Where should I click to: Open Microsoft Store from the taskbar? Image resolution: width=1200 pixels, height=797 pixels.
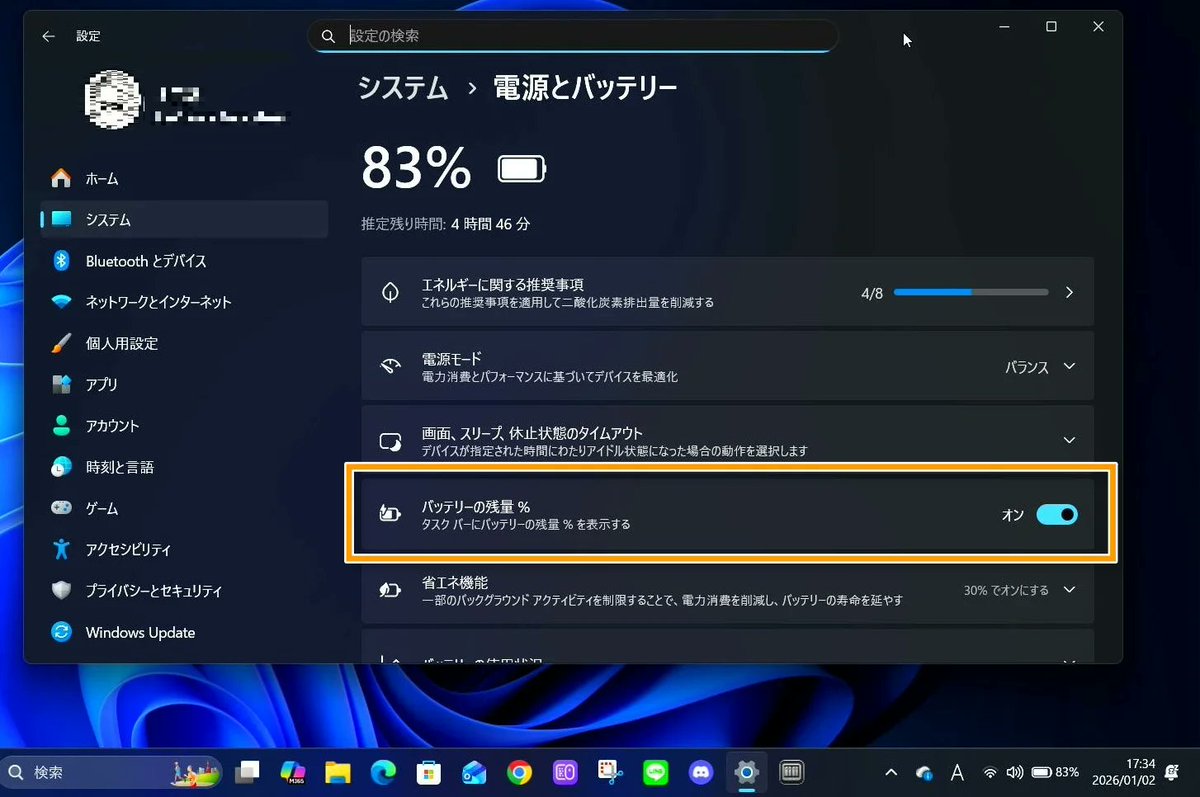tap(429, 772)
